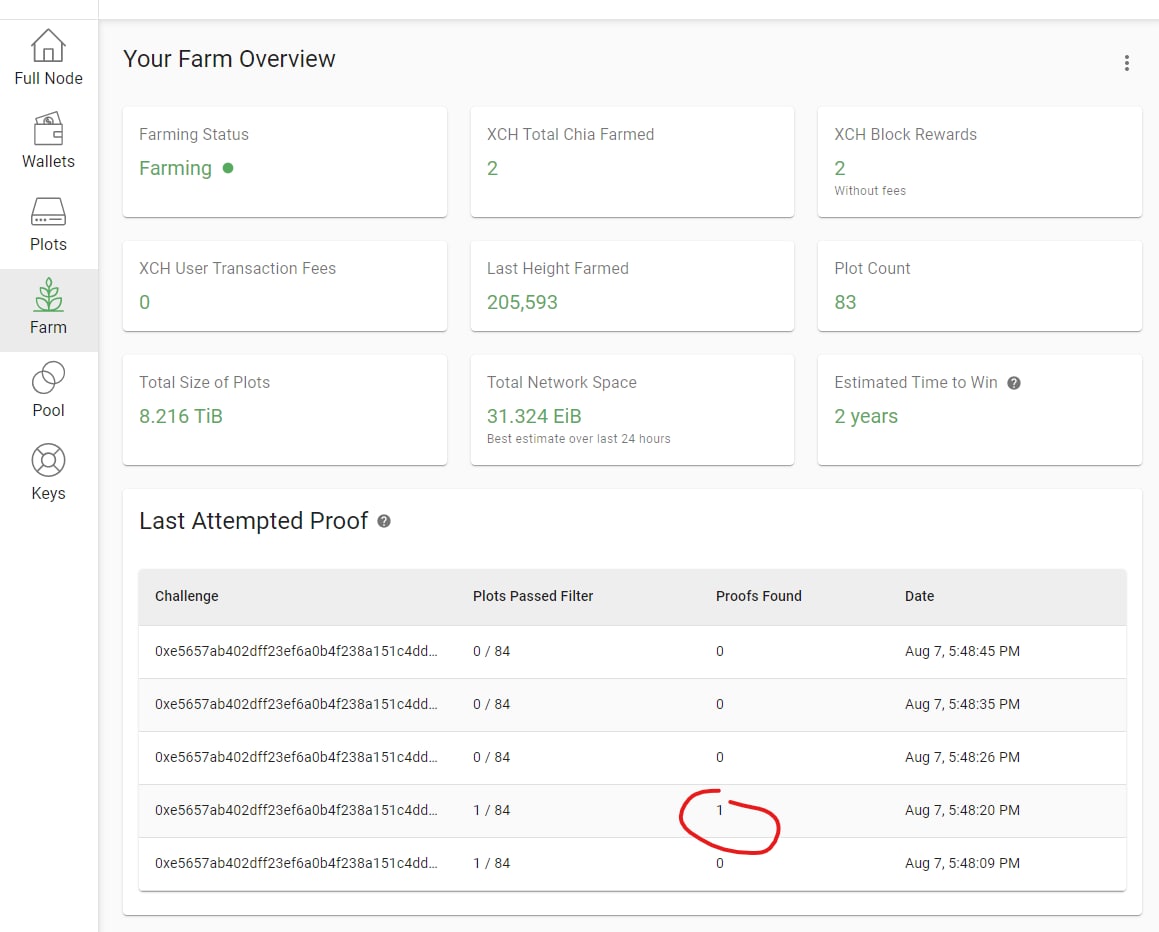
Task: Click the Last Attempted Proof heading
Action: (254, 521)
